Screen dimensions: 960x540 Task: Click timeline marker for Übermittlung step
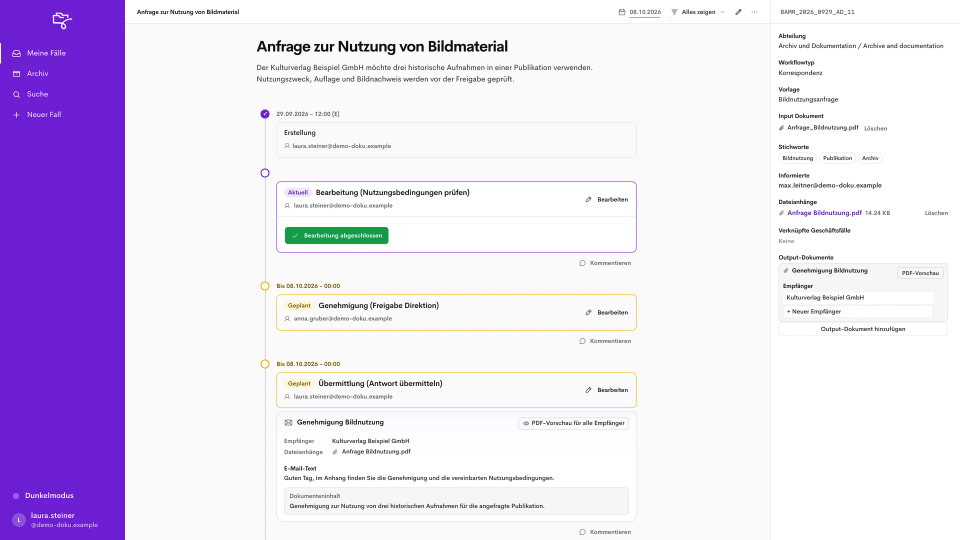(264, 364)
